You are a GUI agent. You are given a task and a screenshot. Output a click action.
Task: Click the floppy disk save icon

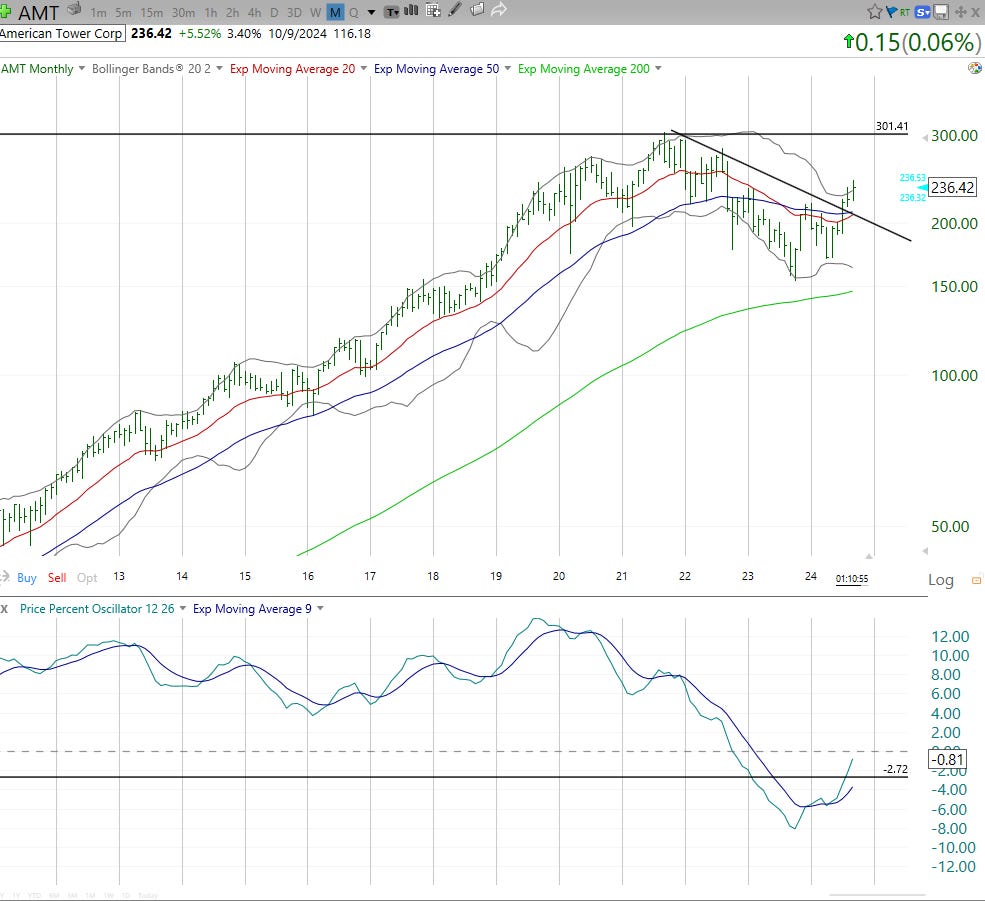[x=940, y=11]
